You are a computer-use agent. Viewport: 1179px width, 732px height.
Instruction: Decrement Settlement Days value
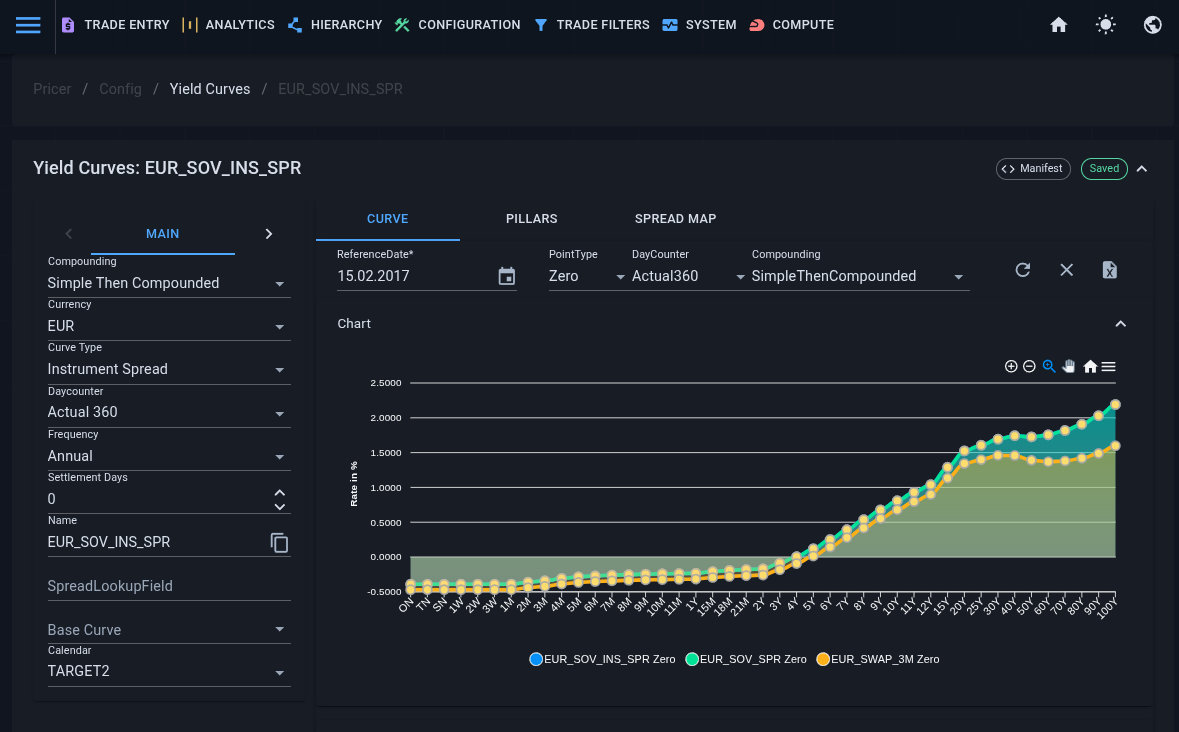[280, 507]
